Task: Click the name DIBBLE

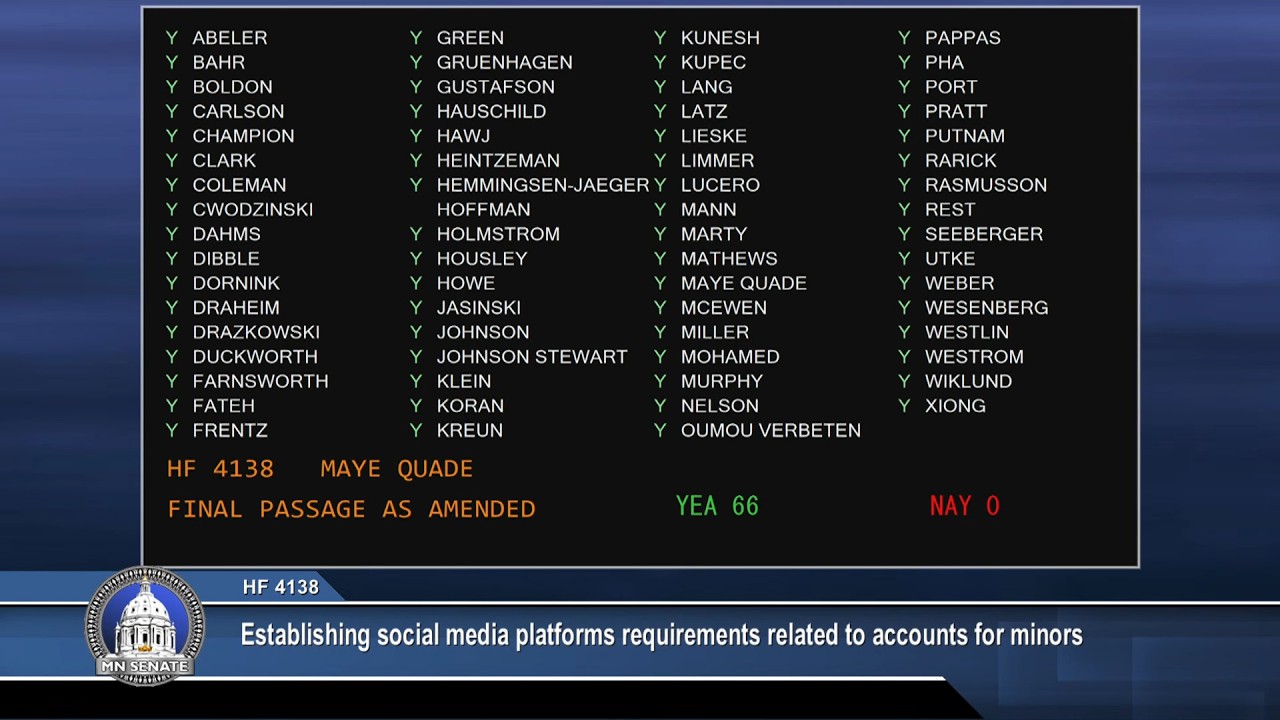Action: click(x=226, y=258)
